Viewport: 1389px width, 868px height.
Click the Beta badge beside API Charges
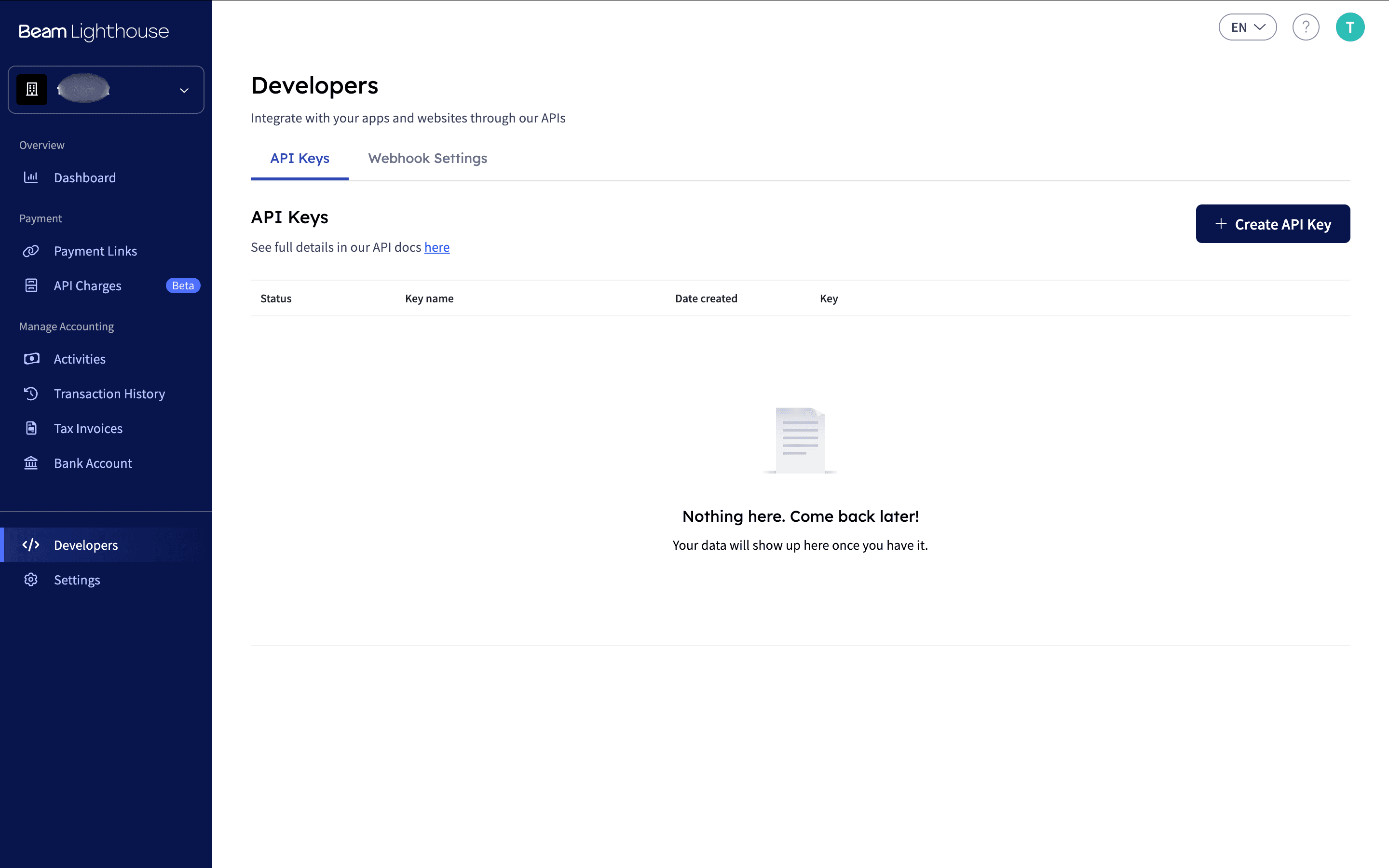(x=182, y=285)
